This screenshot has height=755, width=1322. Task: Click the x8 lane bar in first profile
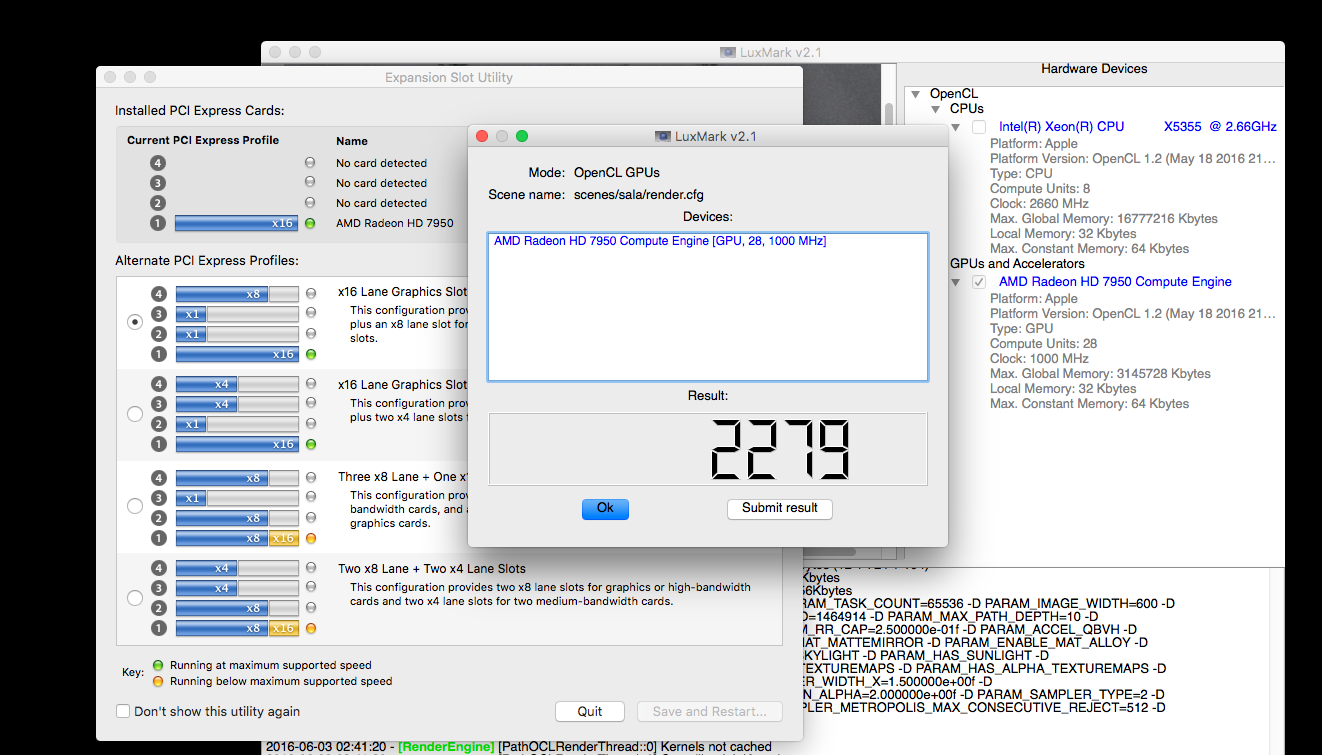[222, 294]
